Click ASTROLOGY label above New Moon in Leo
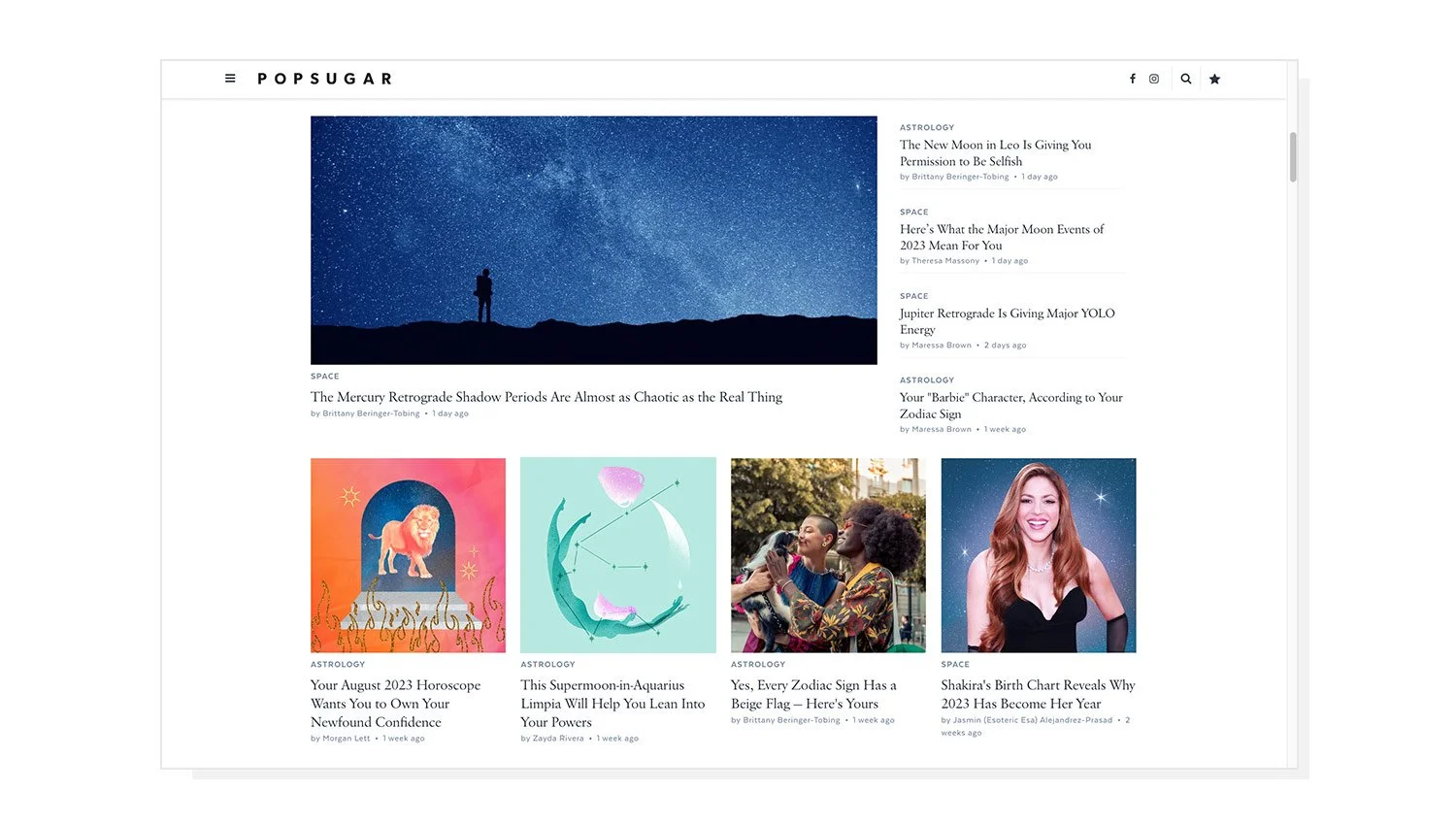Viewport: 1456px width, 825px height. 927,127
